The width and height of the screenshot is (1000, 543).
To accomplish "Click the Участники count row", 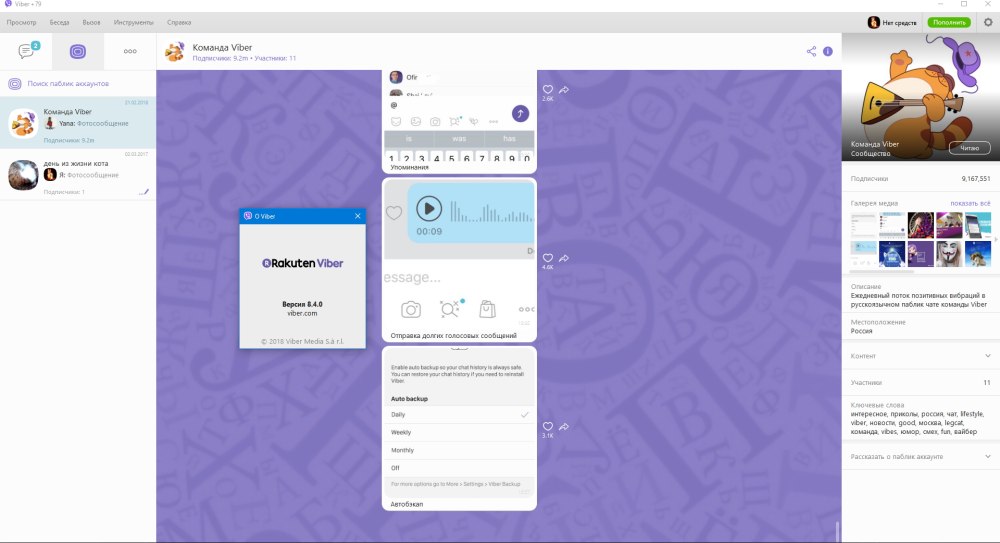I will [x=920, y=383].
